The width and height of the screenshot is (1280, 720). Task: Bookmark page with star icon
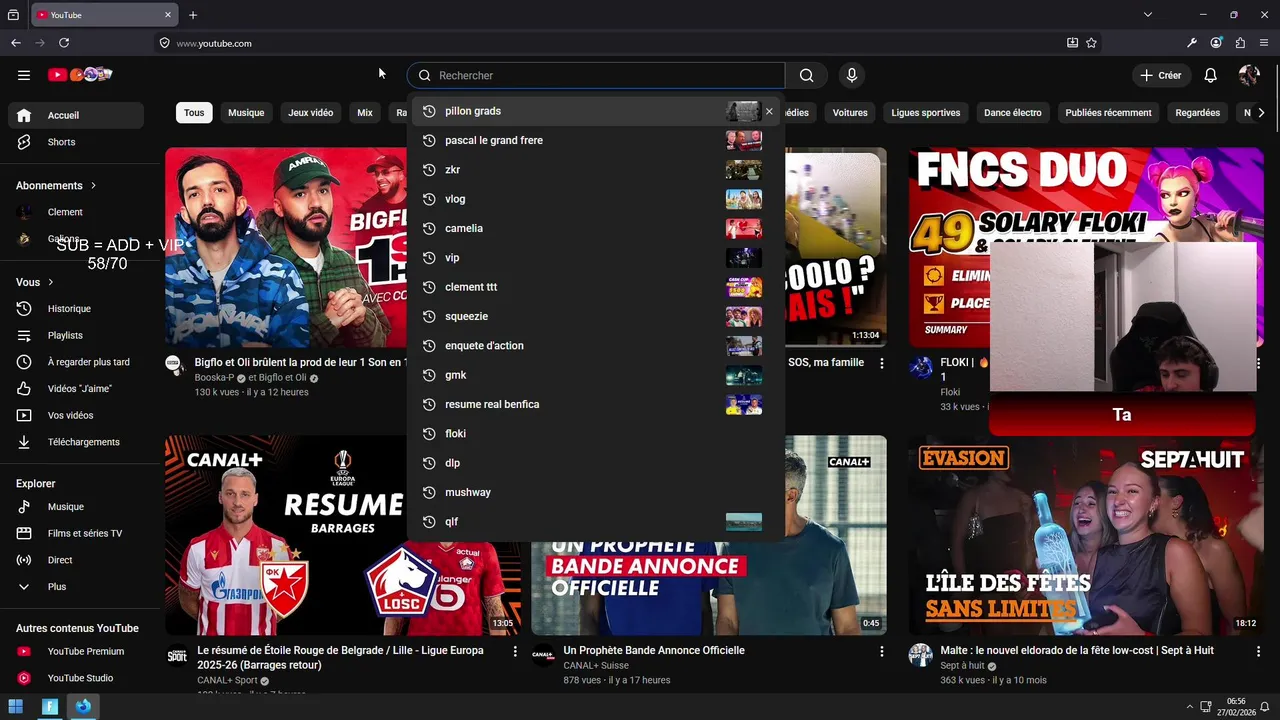(1091, 43)
